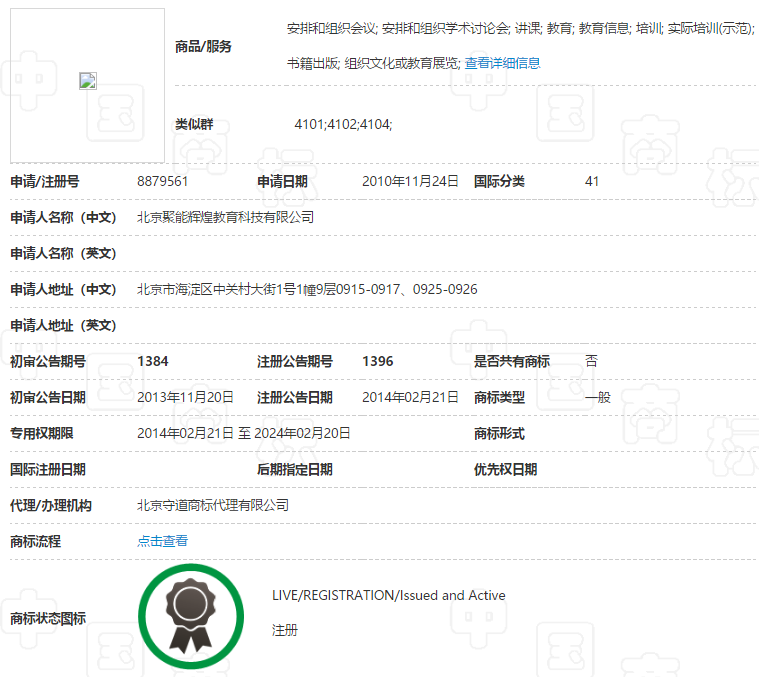Open the 点击查看 trademark process link

click(162, 541)
